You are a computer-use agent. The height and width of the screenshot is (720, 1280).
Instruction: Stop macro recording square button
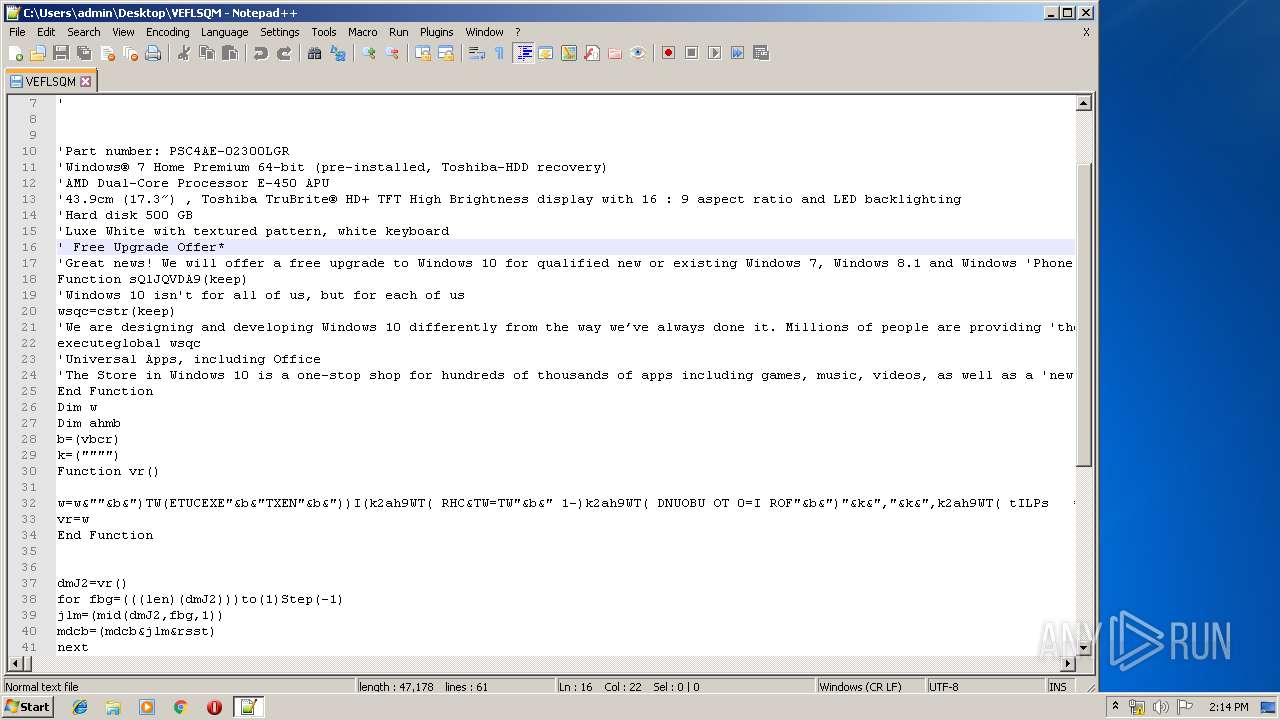[691, 53]
